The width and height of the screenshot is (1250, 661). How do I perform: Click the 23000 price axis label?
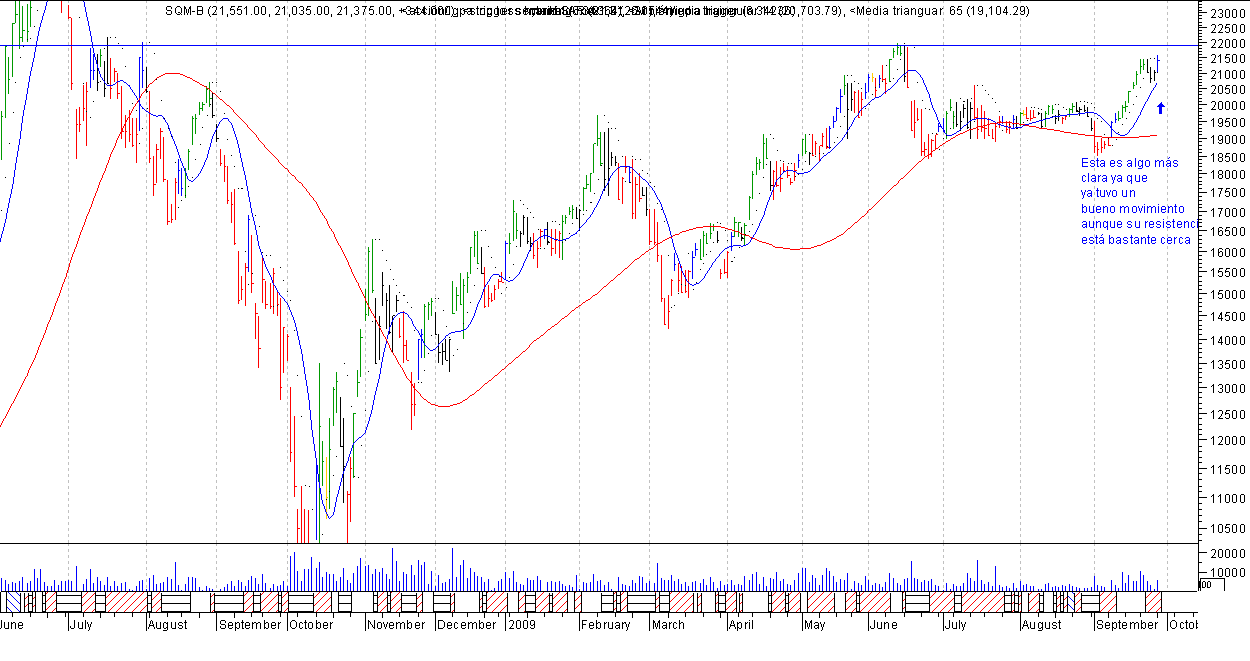tap(1226, 14)
